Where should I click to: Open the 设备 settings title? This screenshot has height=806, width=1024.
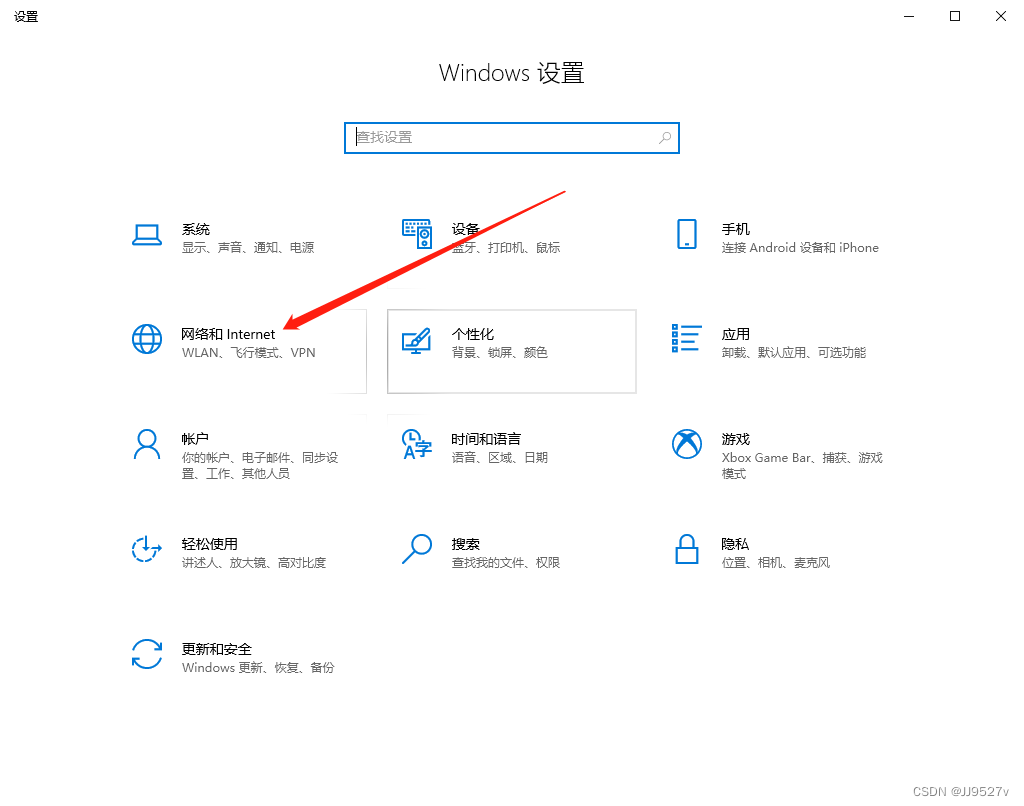point(466,229)
